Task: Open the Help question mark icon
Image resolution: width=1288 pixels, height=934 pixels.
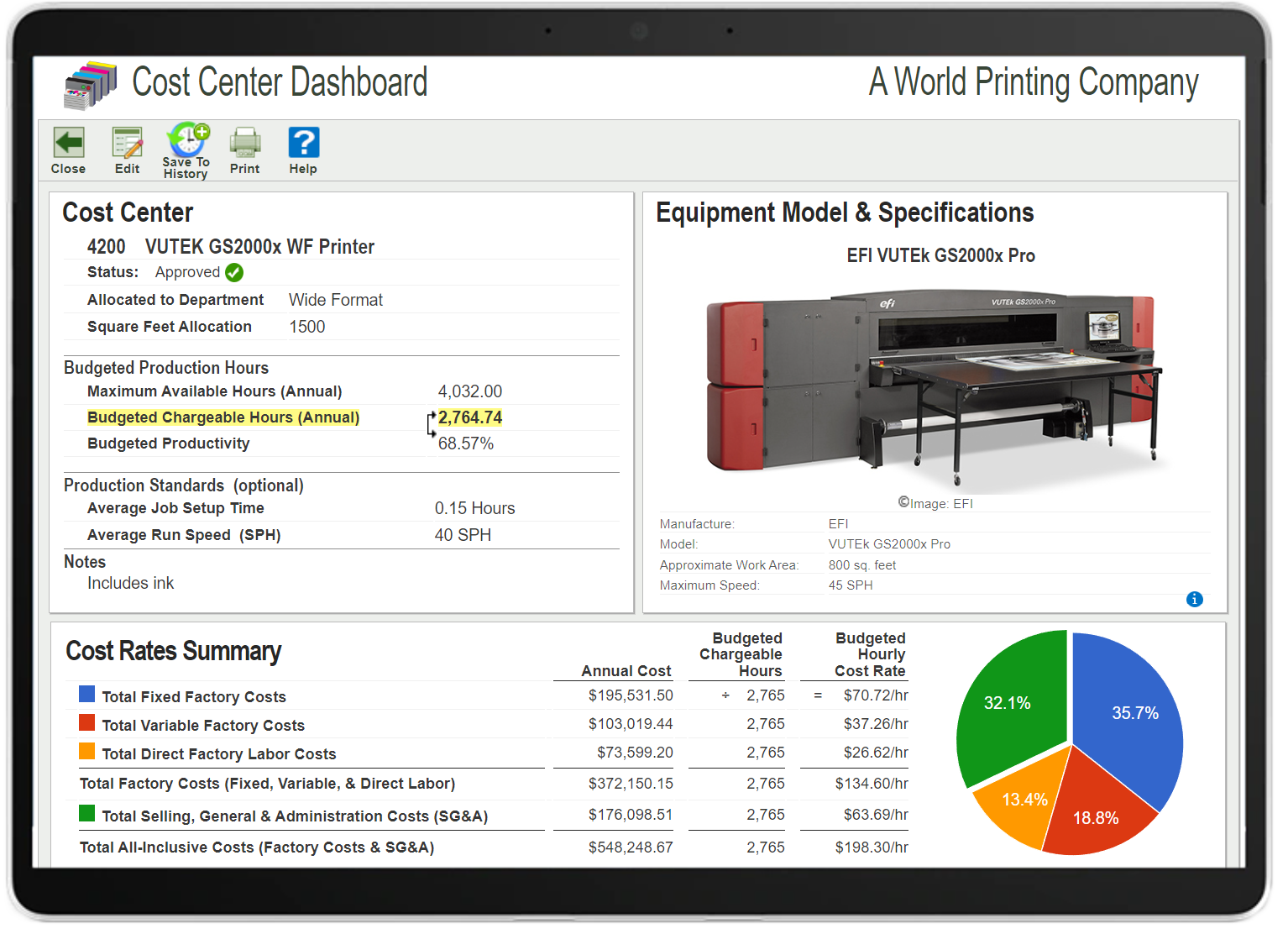Action: pyautogui.click(x=304, y=143)
